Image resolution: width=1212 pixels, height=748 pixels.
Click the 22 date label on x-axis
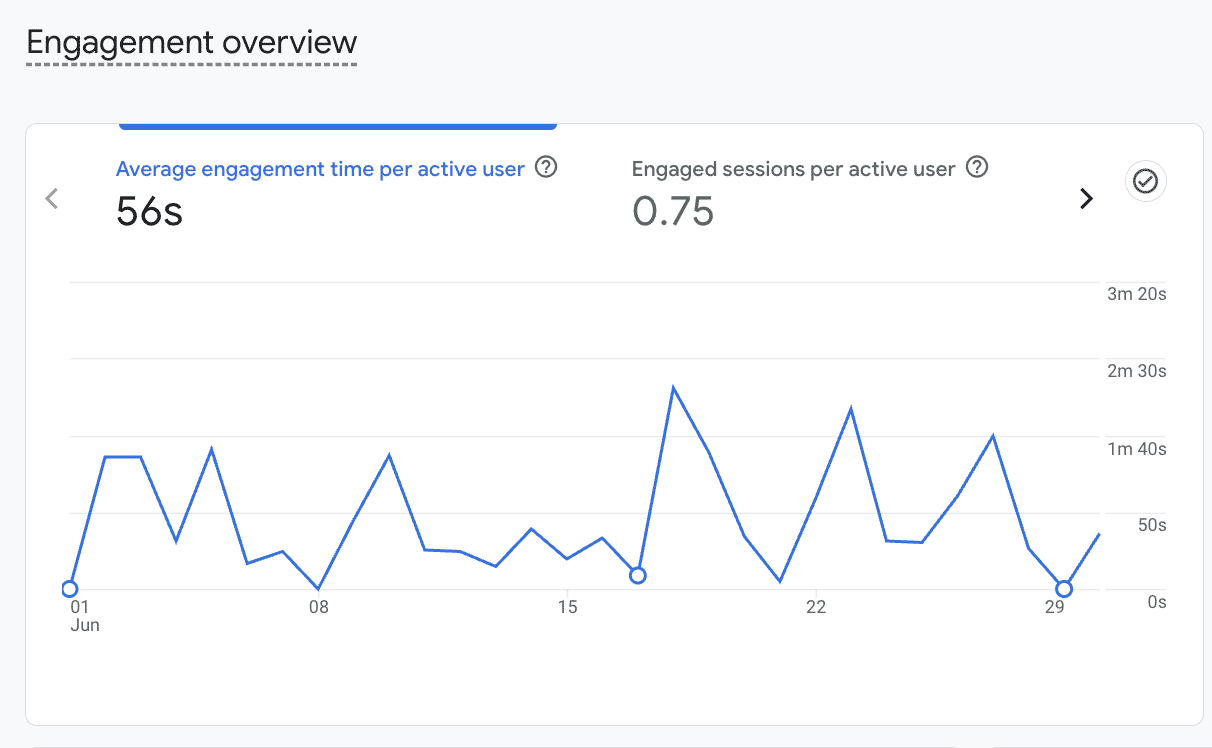[816, 607]
